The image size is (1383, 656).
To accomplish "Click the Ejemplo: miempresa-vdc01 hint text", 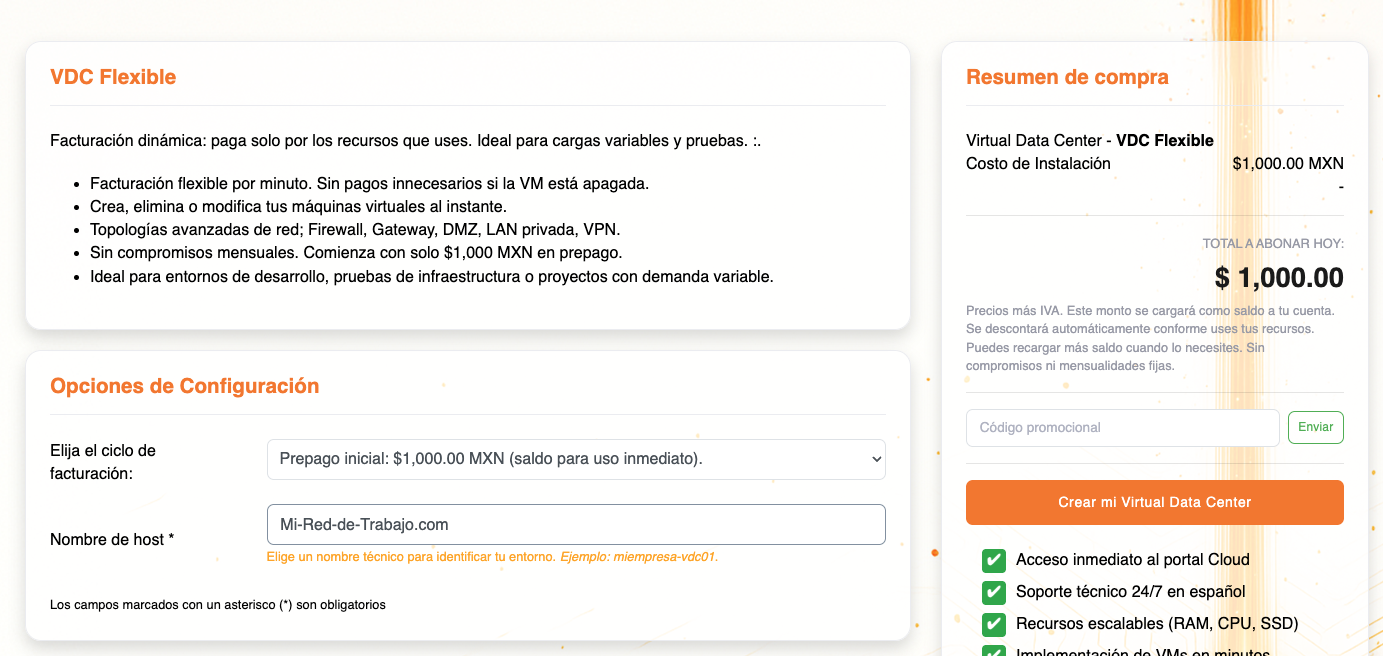I will pyautogui.click(x=639, y=557).
